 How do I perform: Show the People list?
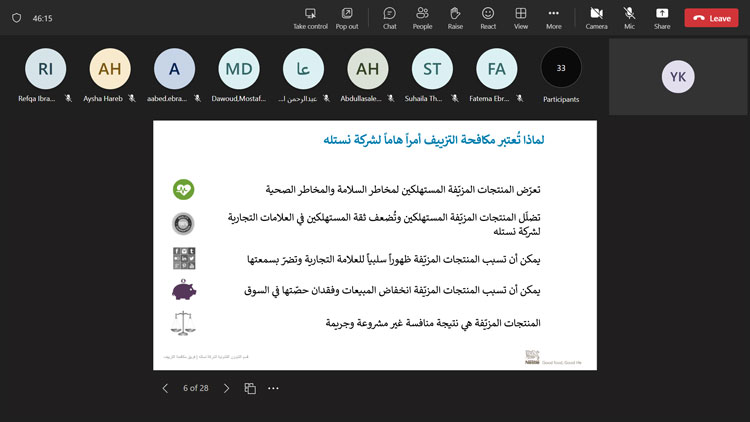click(x=422, y=17)
